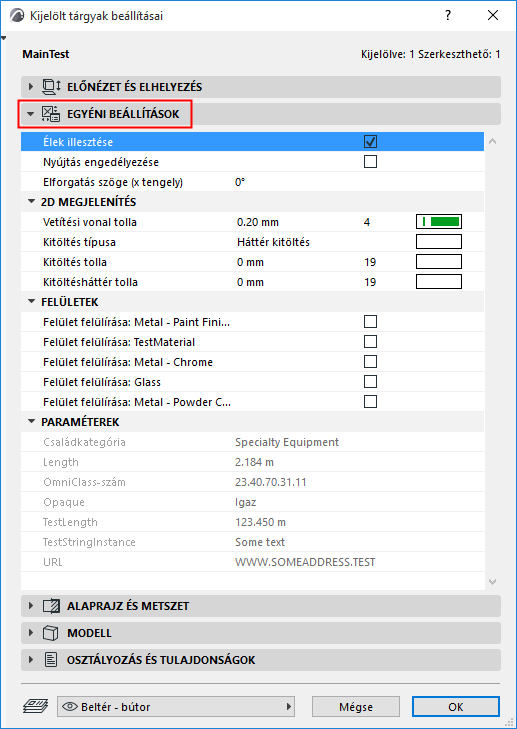
Task: Toggle surface override Metal - Paint Finish checkbox
Action: point(371,322)
